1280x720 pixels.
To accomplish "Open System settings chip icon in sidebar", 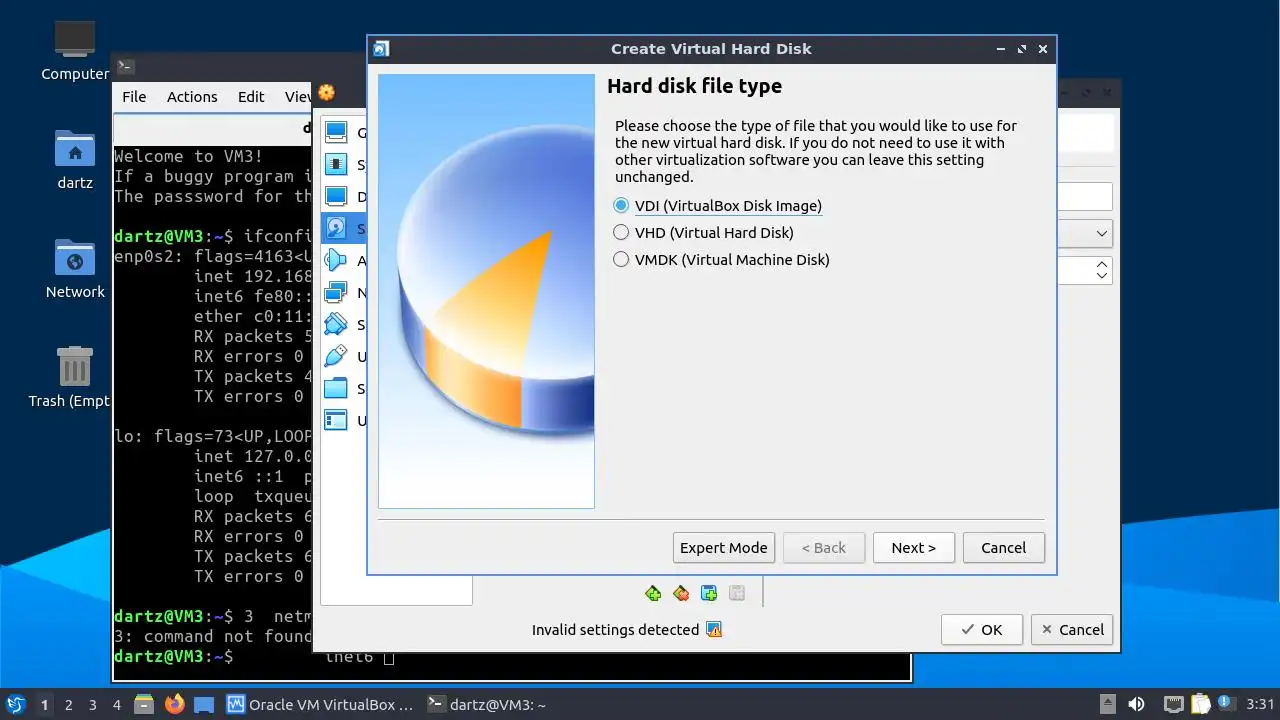I will tap(336, 165).
